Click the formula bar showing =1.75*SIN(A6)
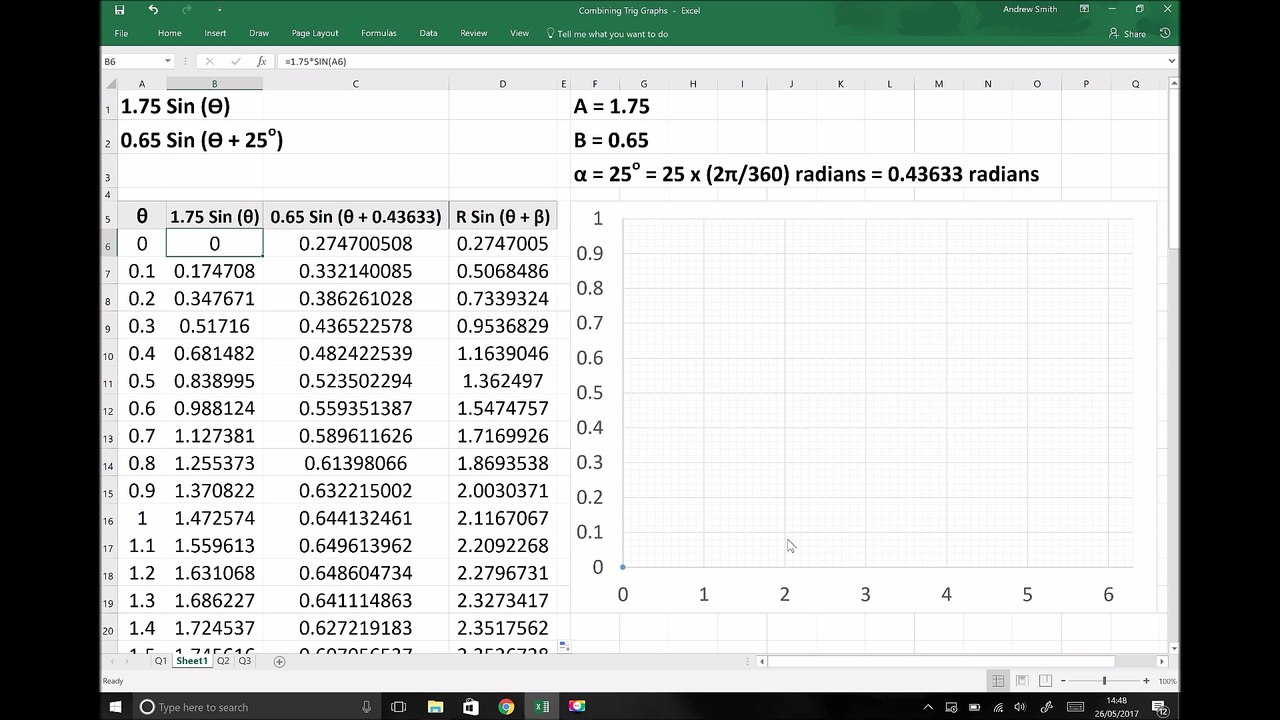 coord(720,61)
